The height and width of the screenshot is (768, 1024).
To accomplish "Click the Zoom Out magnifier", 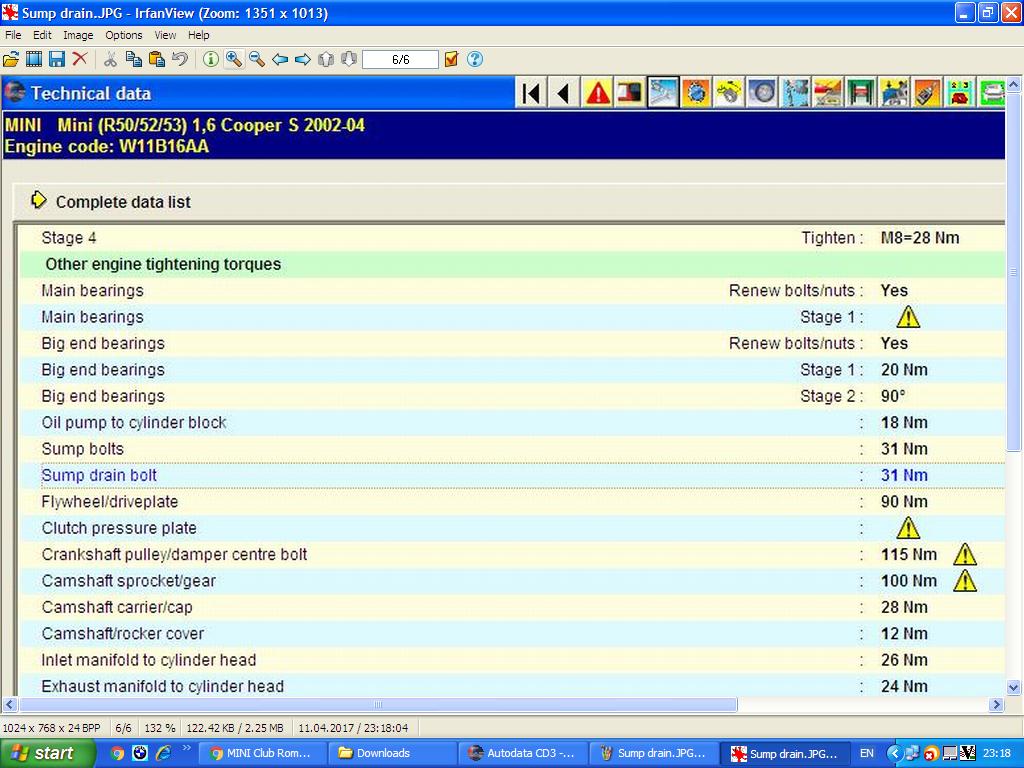I will 257,59.
